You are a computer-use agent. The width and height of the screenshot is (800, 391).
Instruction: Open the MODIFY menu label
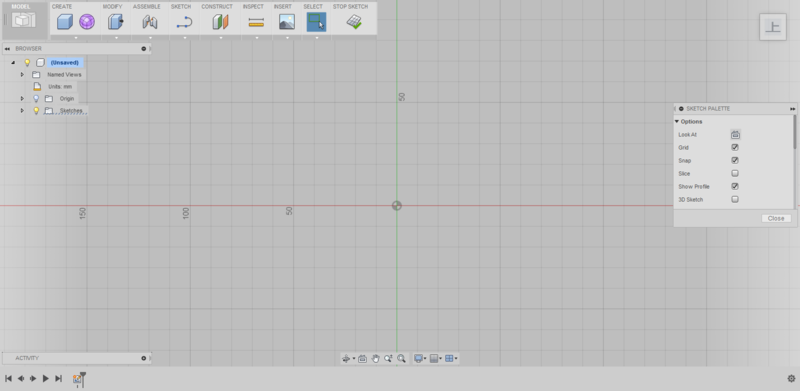(x=112, y=7)
